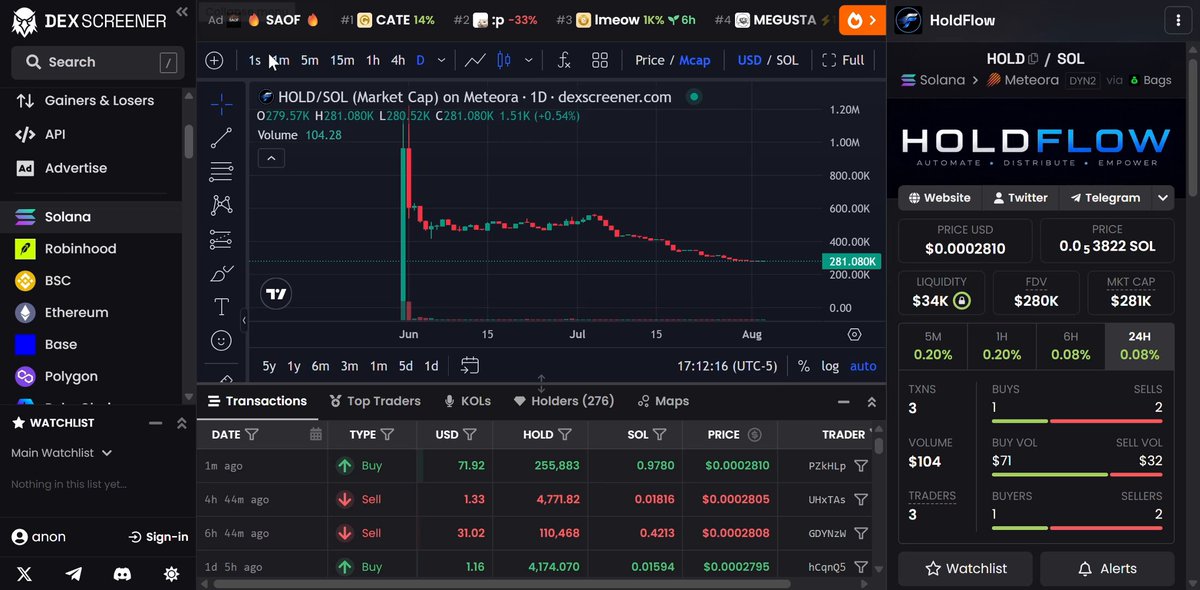
Task: Expand the timeframe interval dropdown
Action: (441, 60)
